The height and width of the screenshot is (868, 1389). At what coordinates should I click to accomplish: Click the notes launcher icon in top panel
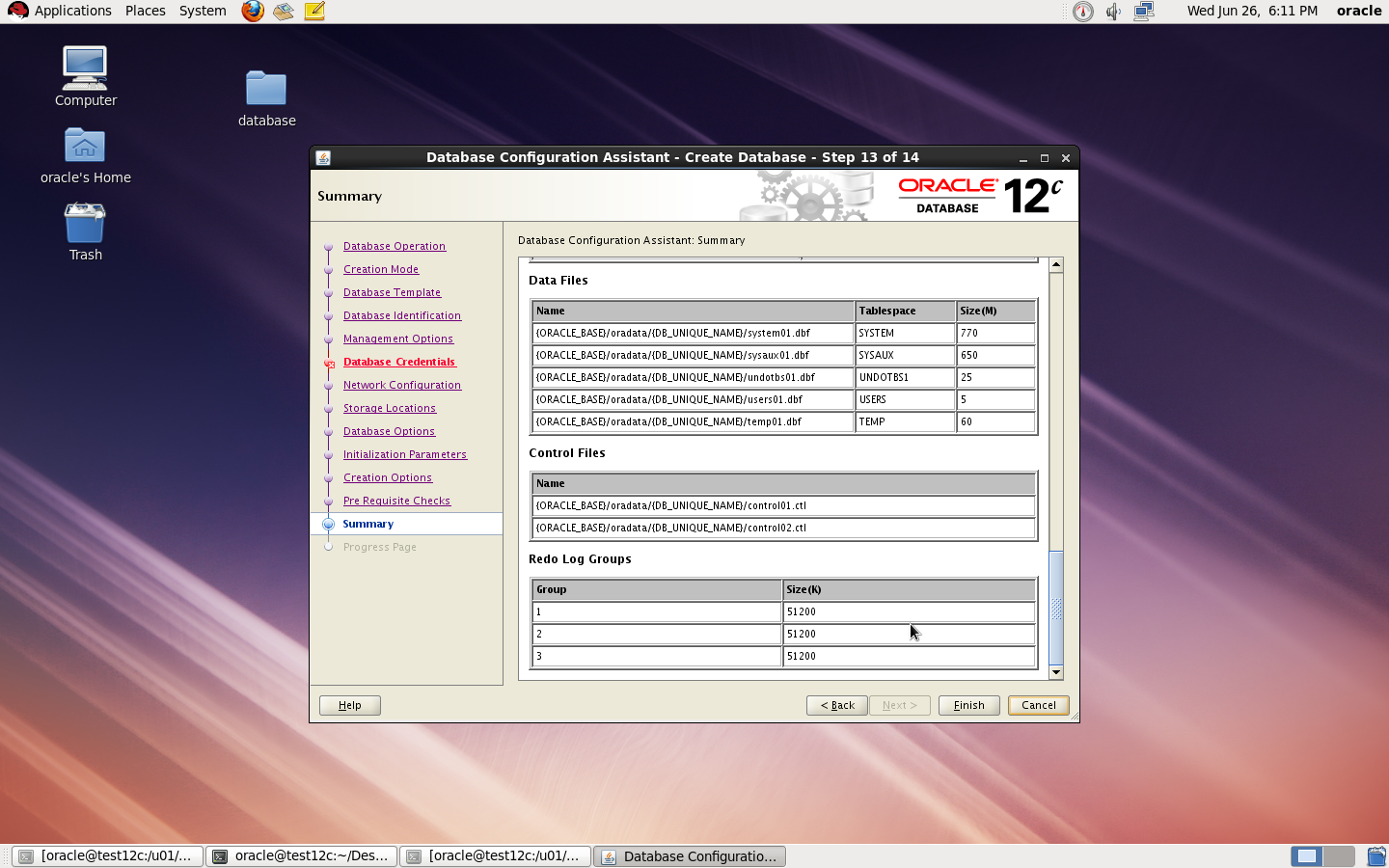(314, 11)
